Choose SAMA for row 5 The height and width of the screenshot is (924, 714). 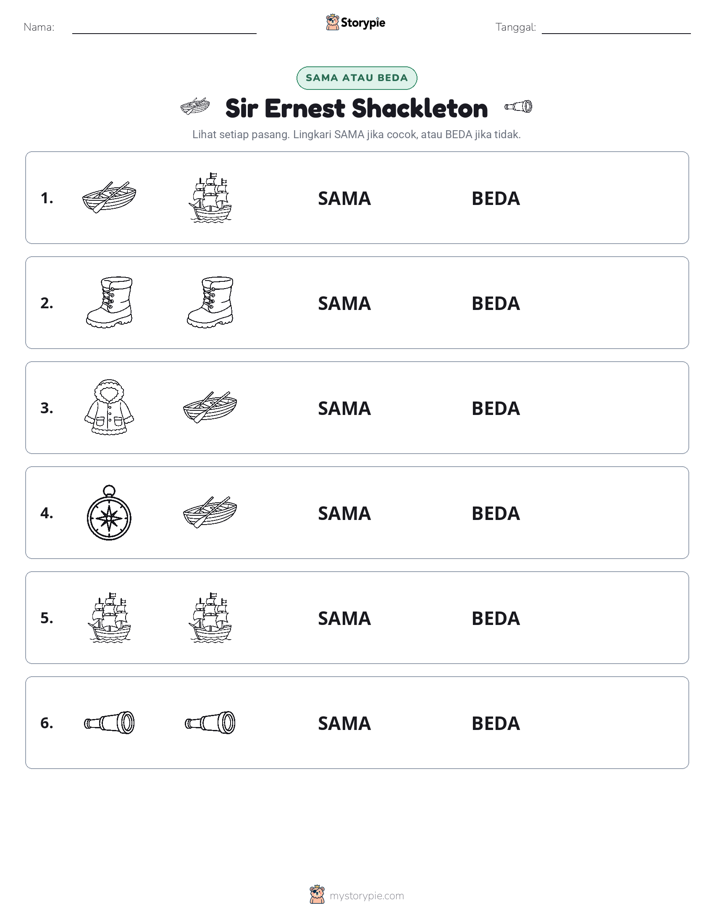tap(344, 618)
